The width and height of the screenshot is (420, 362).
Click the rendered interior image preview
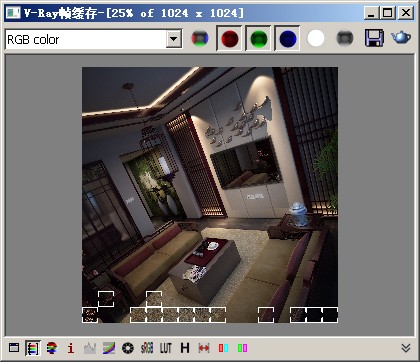210,195
